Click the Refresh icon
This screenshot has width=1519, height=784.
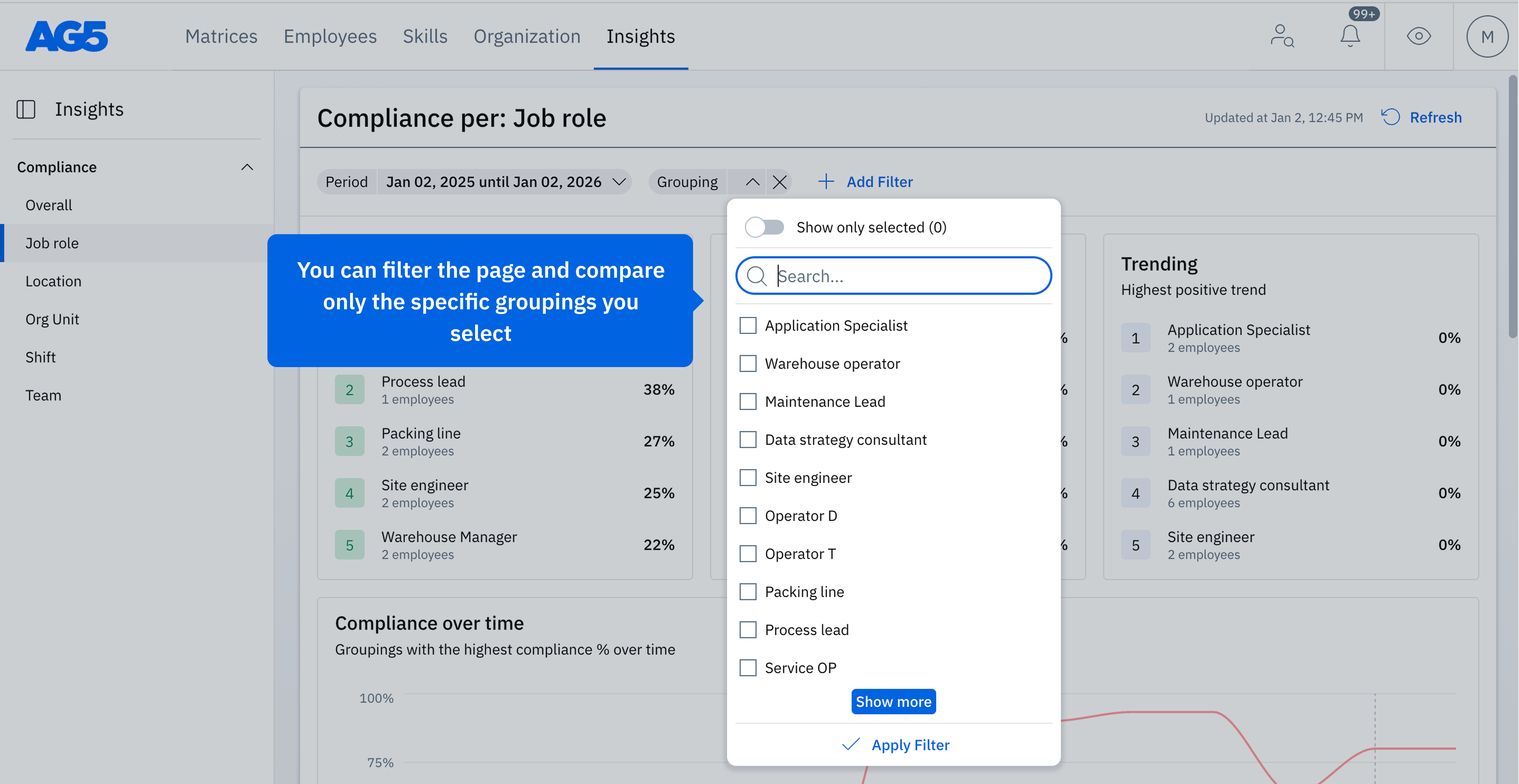pyautogui.click(x=1391, y=117)
